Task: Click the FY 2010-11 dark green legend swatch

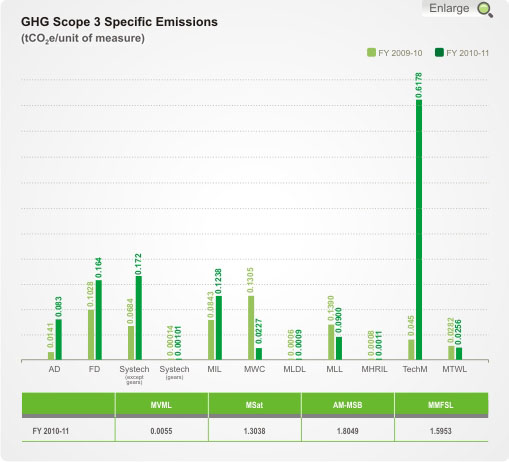Action: 439,53
